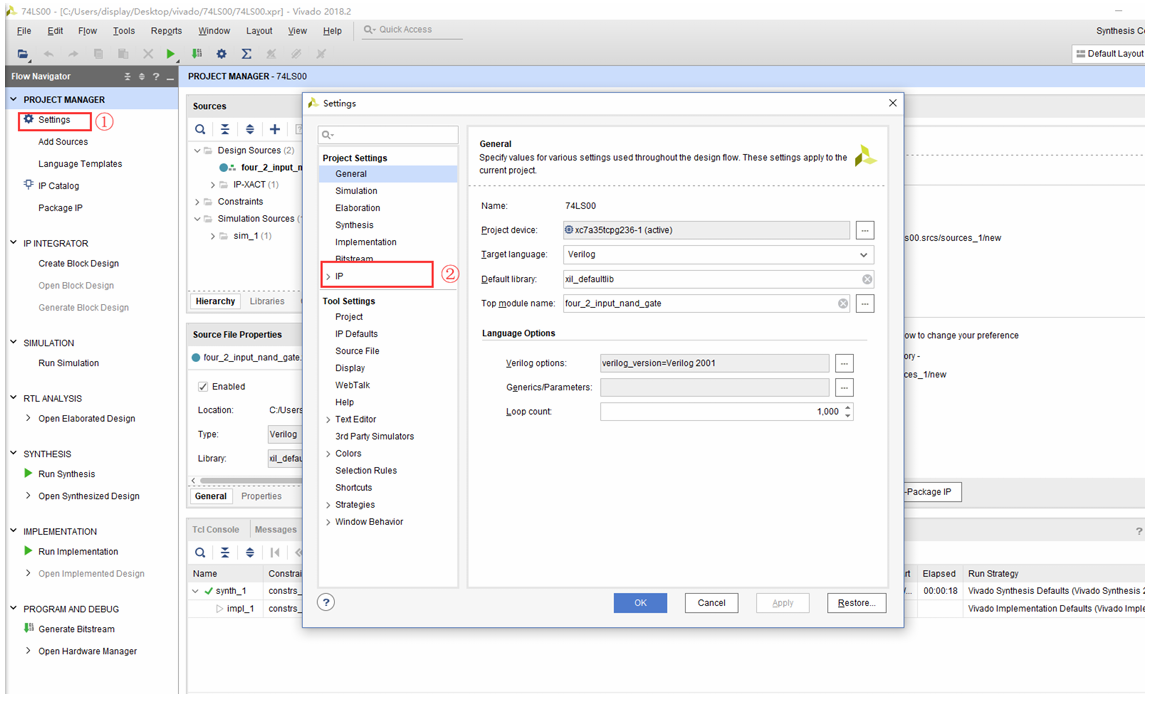
Task: Click Settings in Project Manager
Action: tap(54, 120)
